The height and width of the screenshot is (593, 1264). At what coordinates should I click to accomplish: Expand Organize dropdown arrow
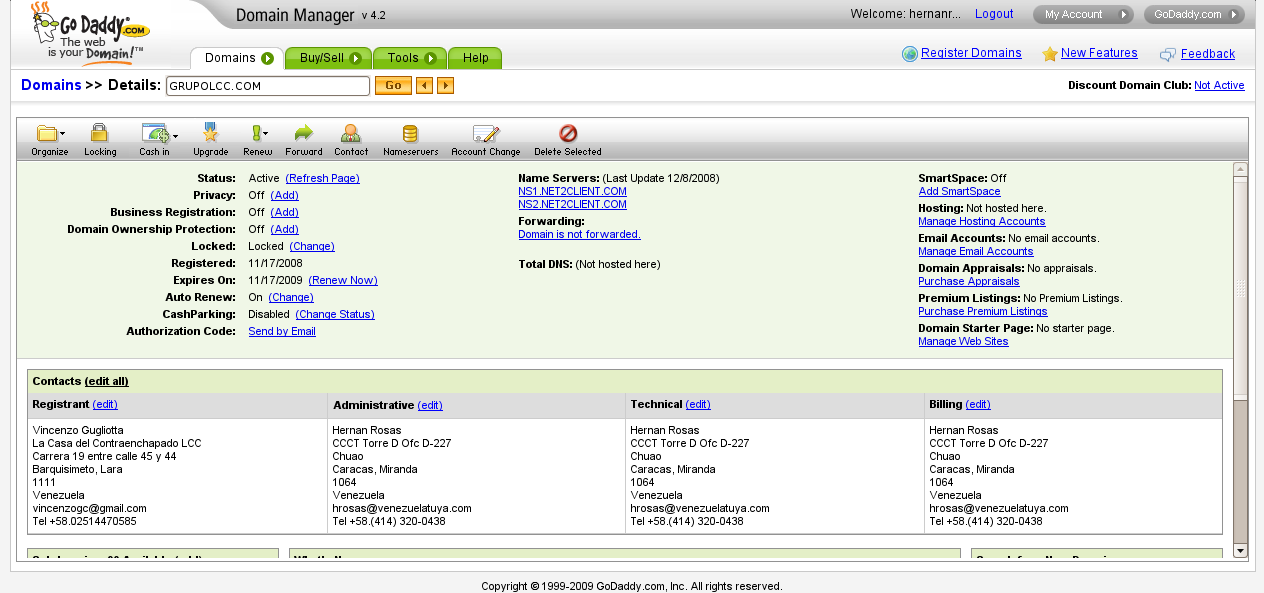[x=63, y=134]
